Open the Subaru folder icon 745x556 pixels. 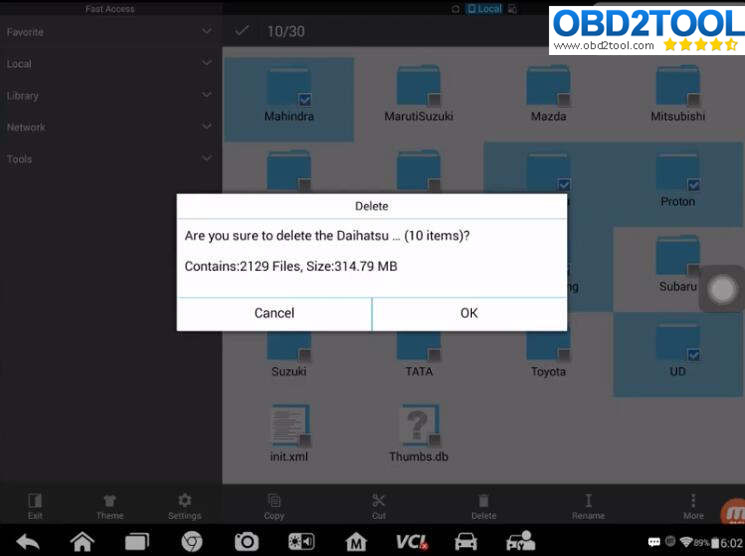pos(678,256)
